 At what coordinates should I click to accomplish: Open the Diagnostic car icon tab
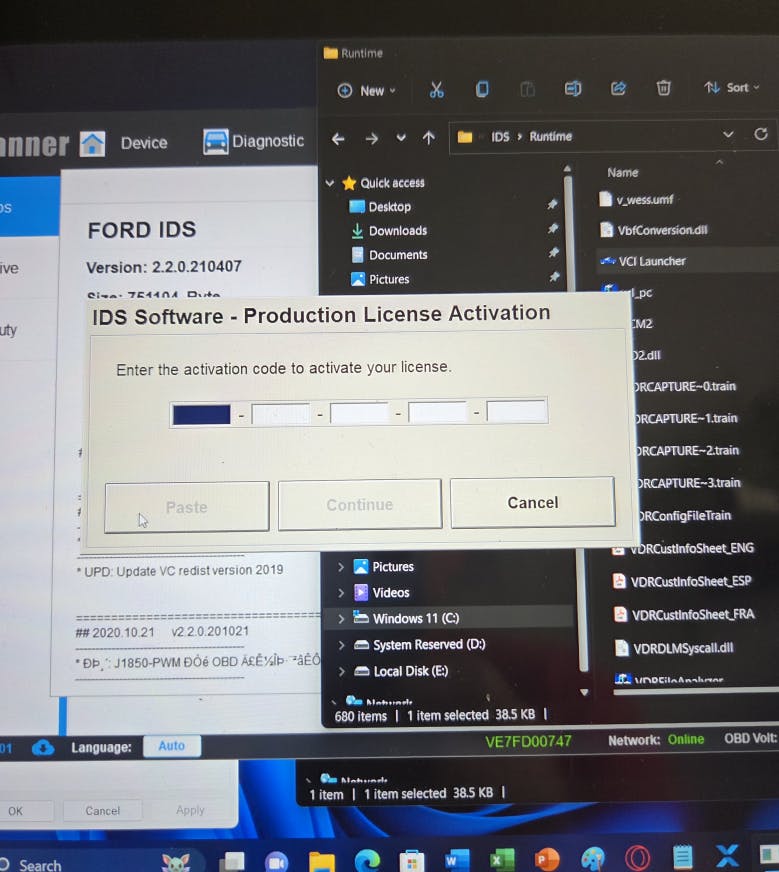254,142
